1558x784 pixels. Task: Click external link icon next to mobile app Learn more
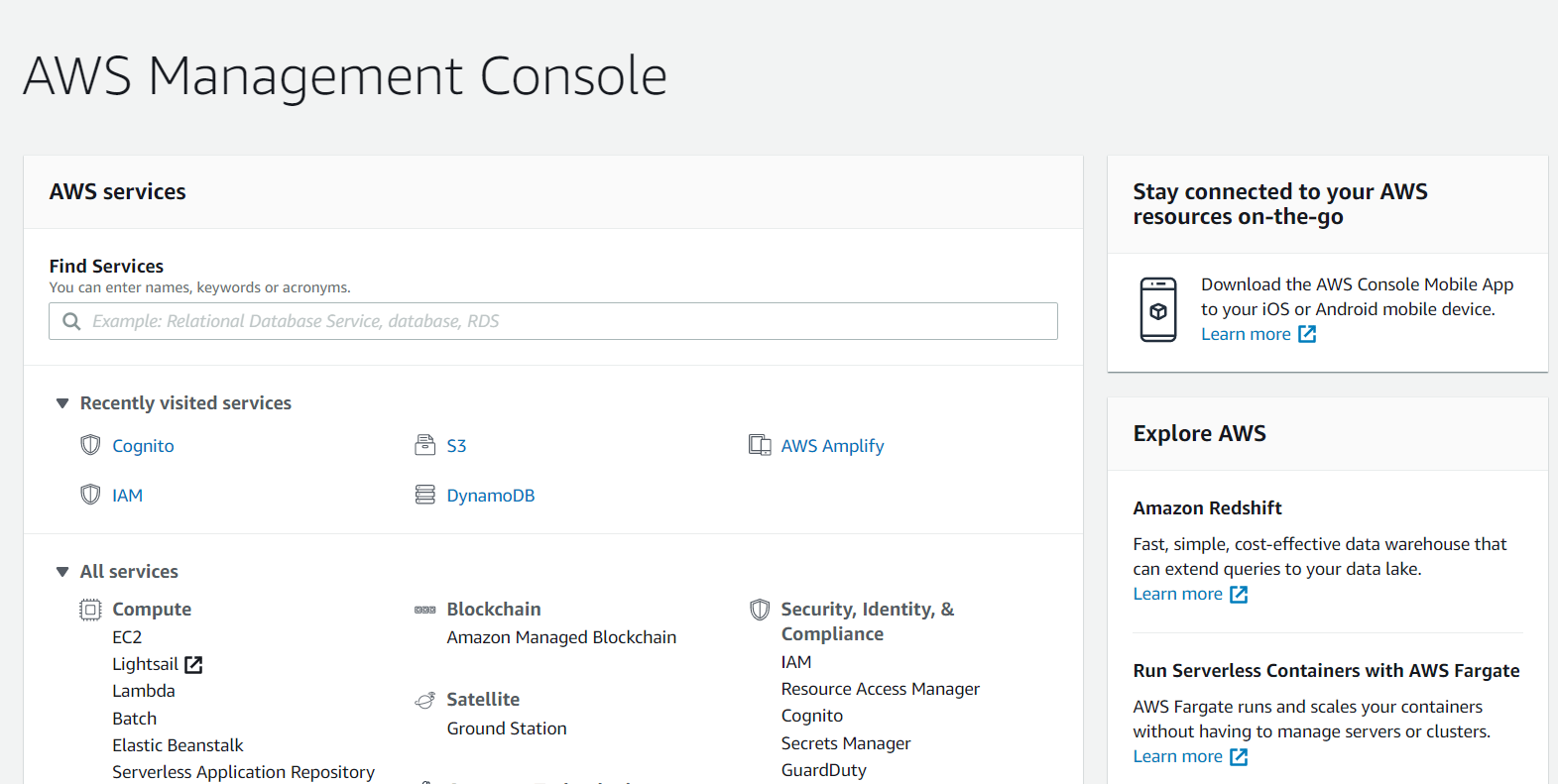(x=1307, y=334)
